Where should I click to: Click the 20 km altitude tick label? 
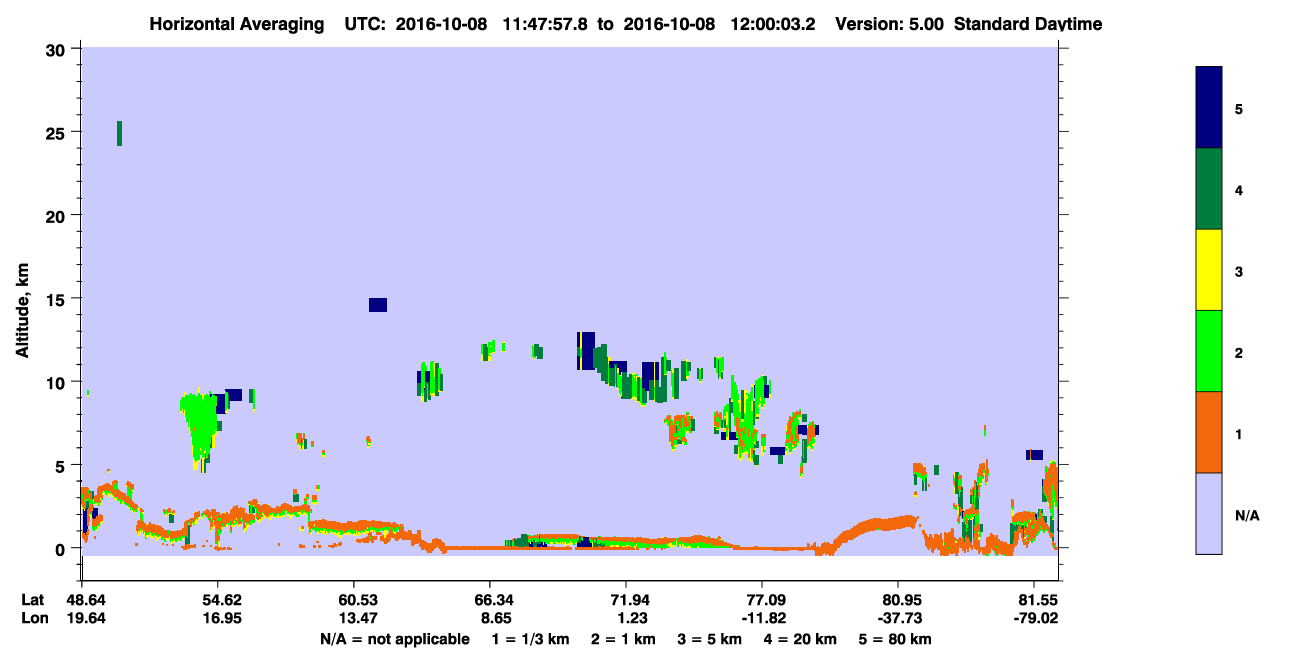tap(58, 216)
